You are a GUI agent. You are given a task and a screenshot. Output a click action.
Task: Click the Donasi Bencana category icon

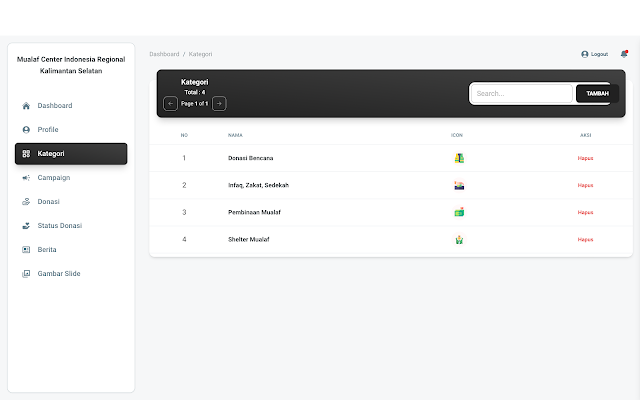459,158
